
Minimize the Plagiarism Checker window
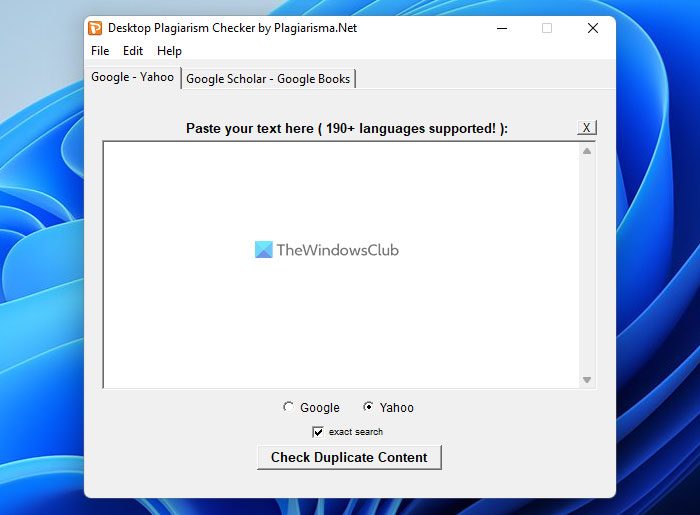[502, 28]
